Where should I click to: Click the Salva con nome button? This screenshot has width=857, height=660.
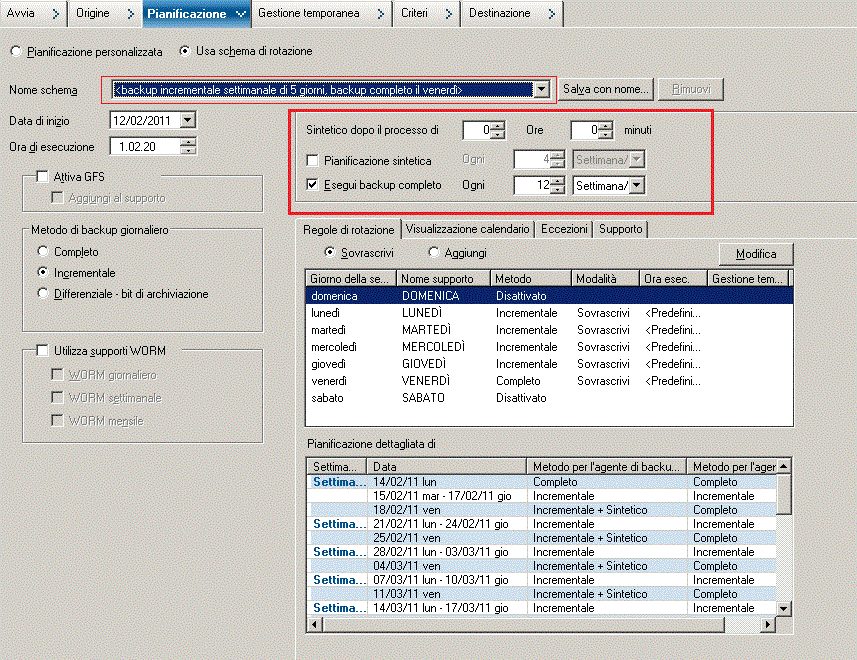click(606, 90)
